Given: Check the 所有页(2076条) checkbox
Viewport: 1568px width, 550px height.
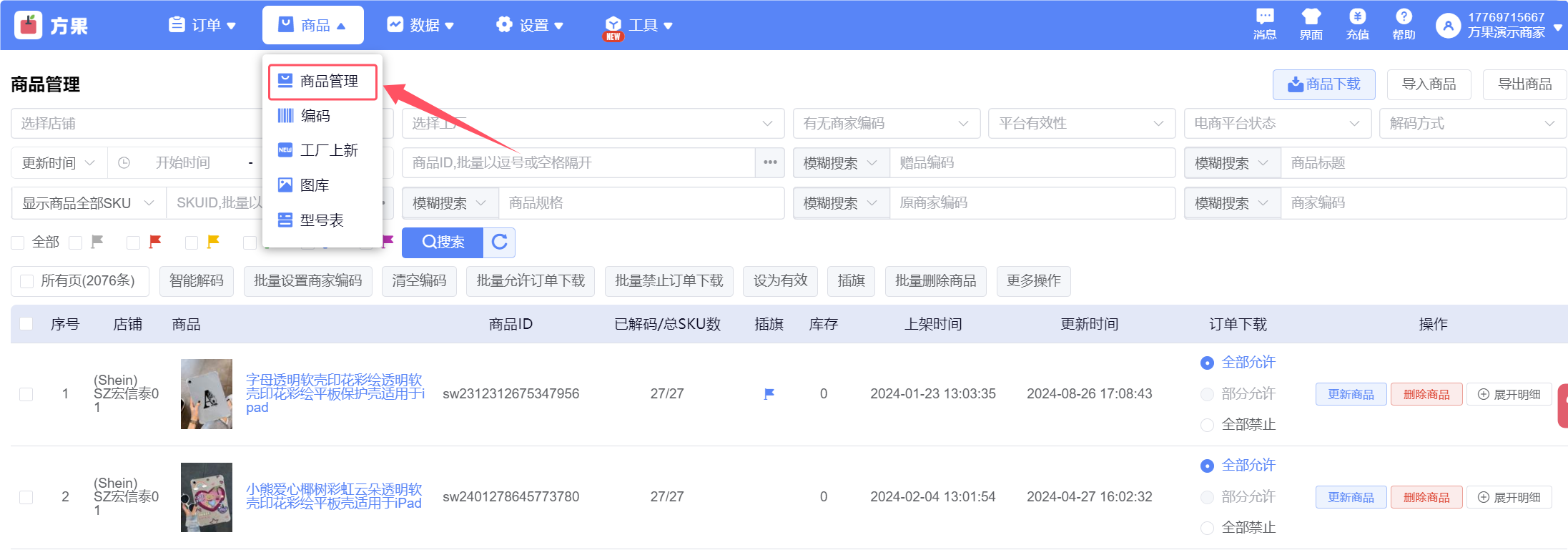Looking at the screenshot, I should pos(27,281).
